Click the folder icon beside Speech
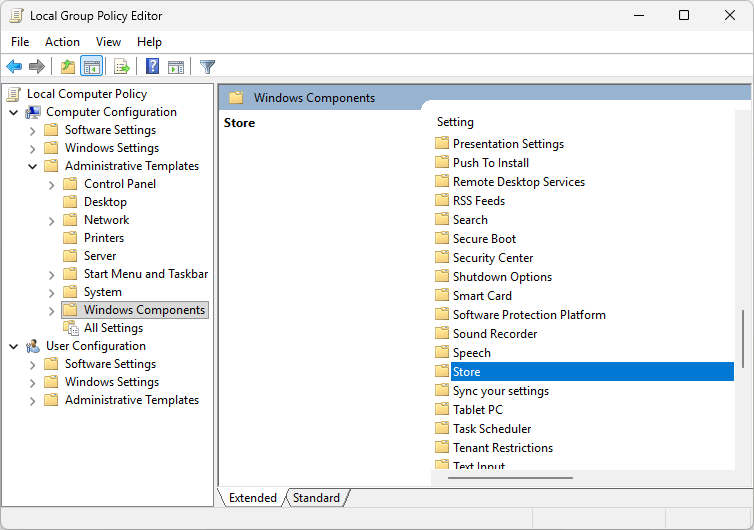The image size is (754, 530). tap(441, 352)
